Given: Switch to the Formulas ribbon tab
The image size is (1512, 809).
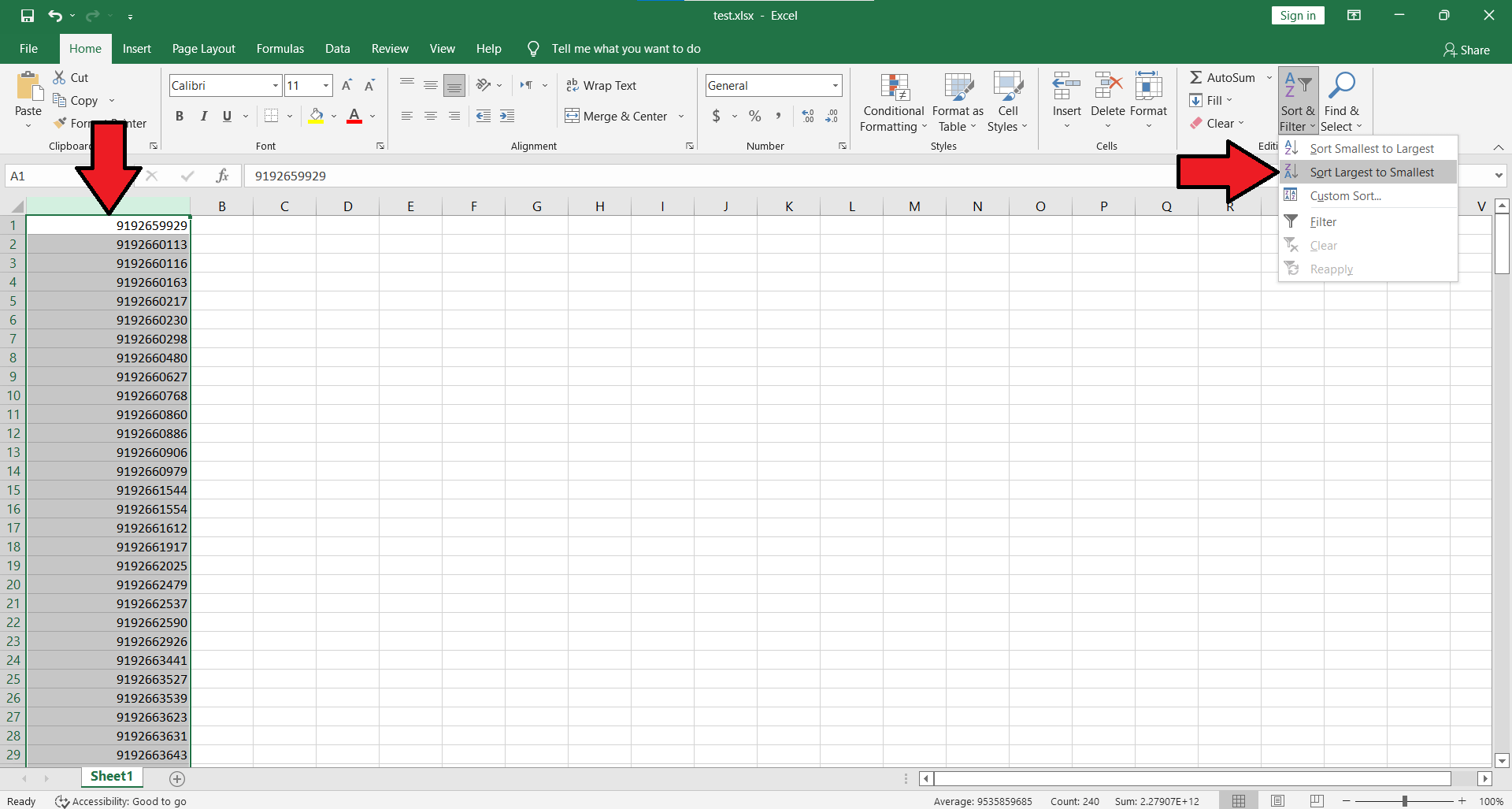Looking at the screenshot, I should point(280,49).
